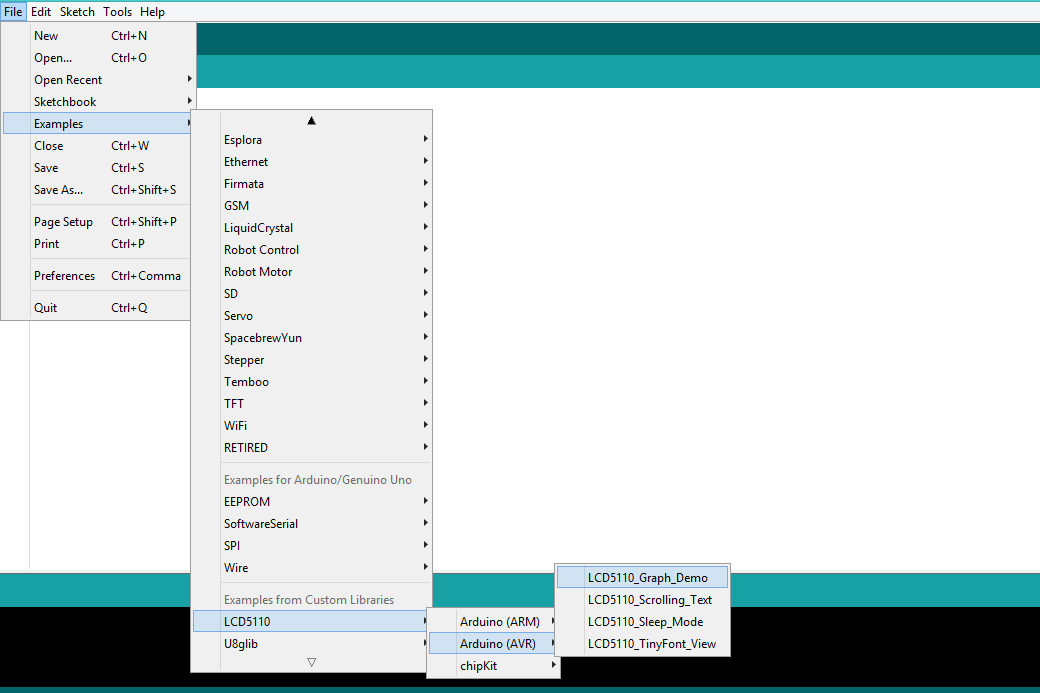Expand the Sketchbook submenu
The height and width of the screenshot is (693, 1040).
pos(99,101)
